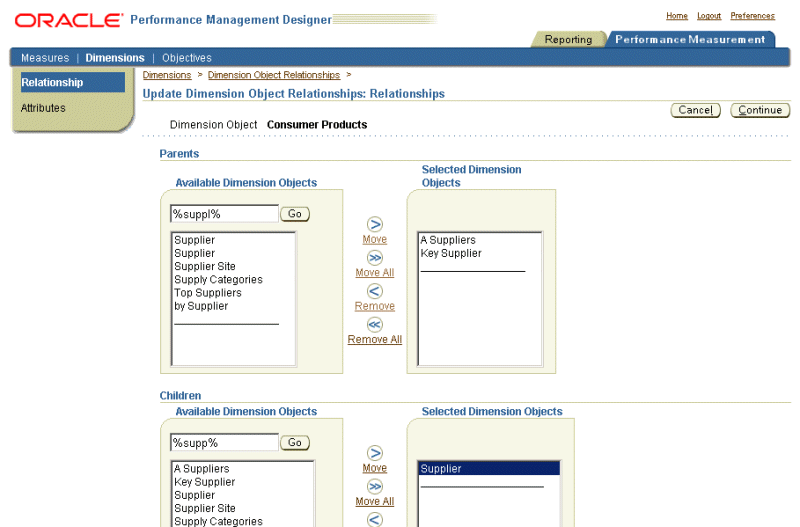Click the Move All link in Parents section
The width and height of the screenshot is (800, 527).
tap(375, 272)
